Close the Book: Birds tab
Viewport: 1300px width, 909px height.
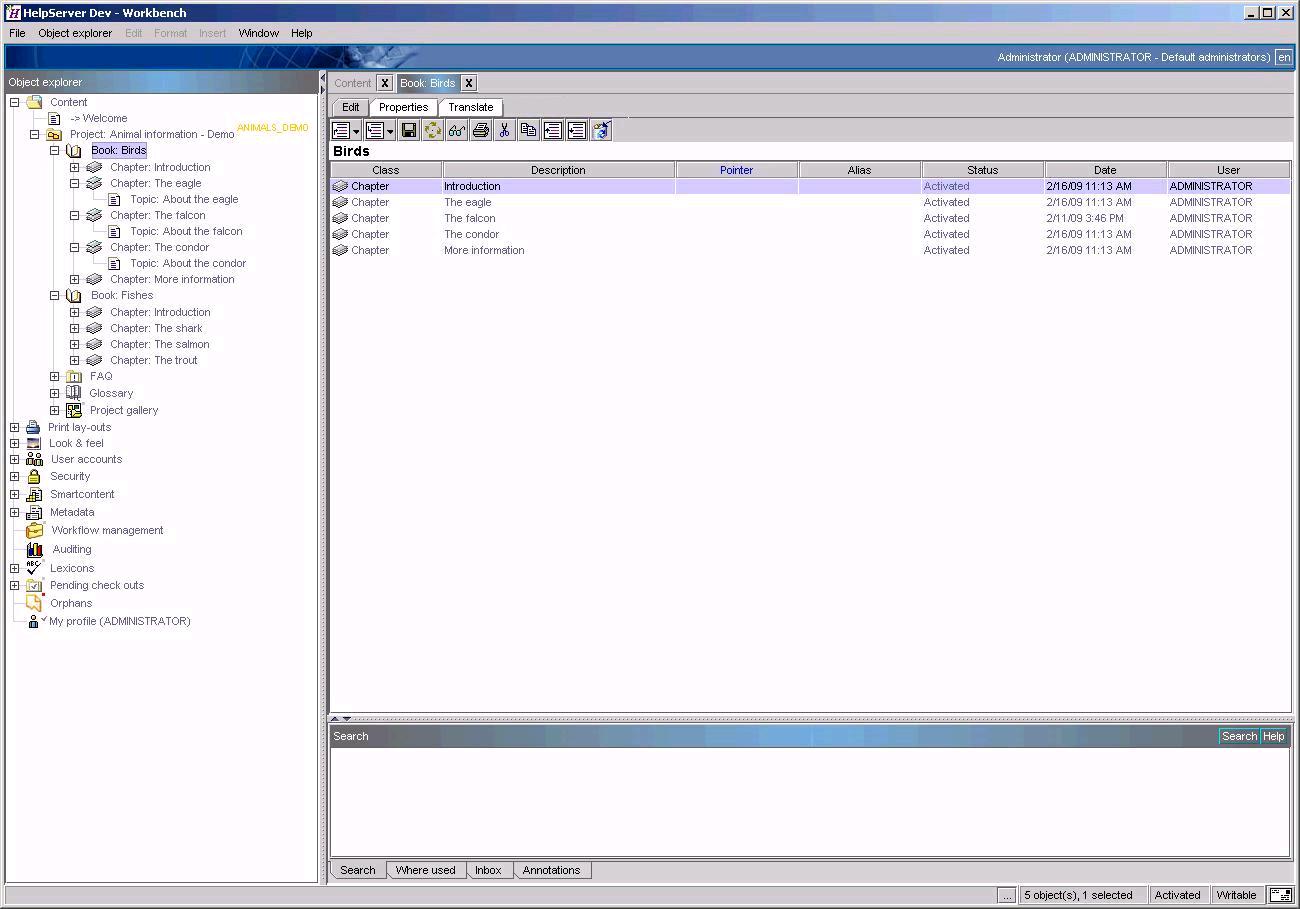[x=468, y=83]
